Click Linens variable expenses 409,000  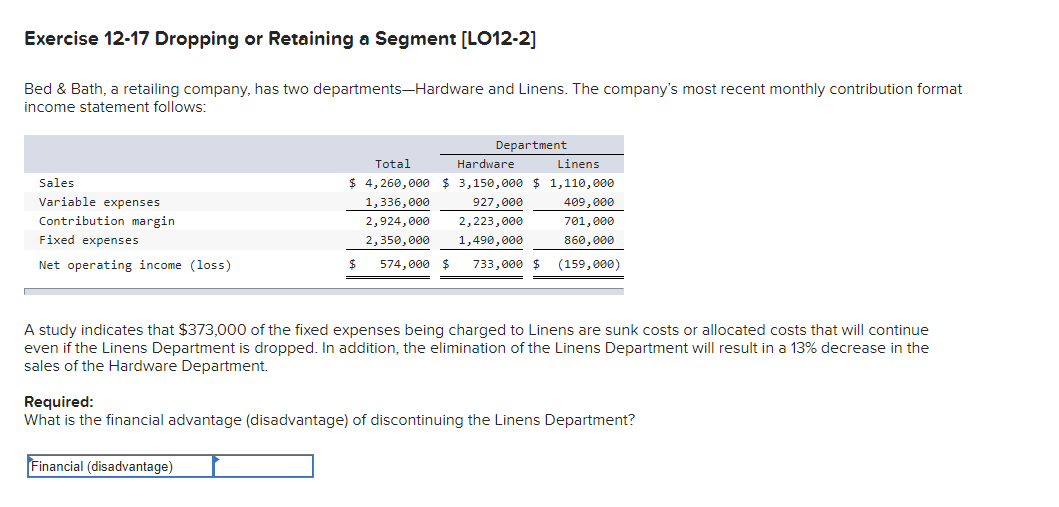click(x=589, y=202)
